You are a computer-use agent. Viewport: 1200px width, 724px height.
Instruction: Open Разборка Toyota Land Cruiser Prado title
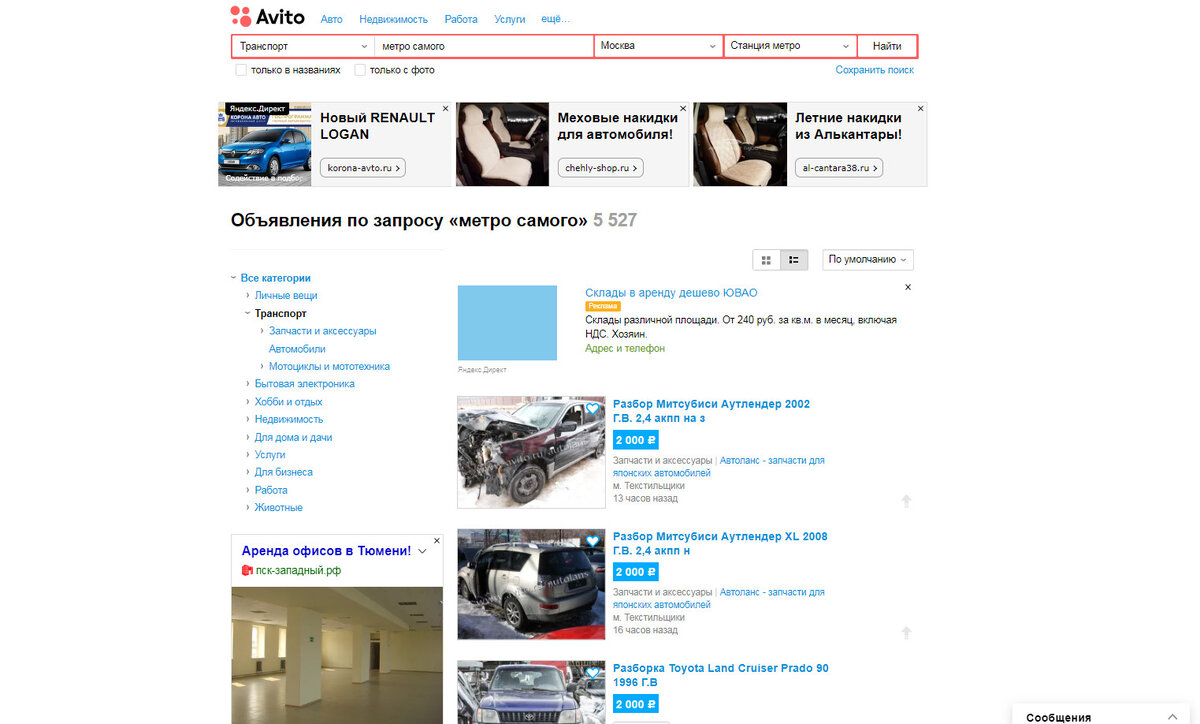[720, 675]
